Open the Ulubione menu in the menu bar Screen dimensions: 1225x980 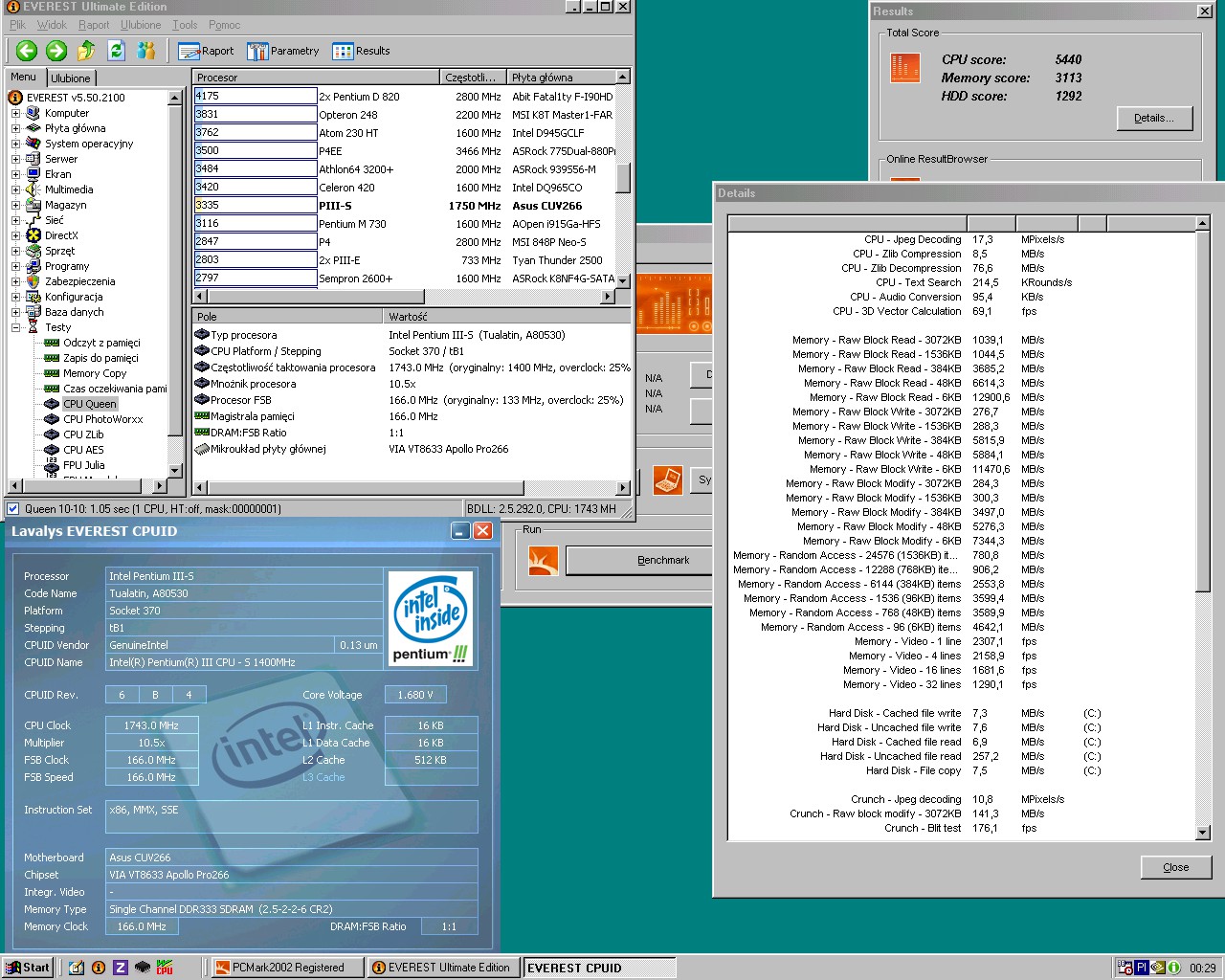[x=141, y=25]
